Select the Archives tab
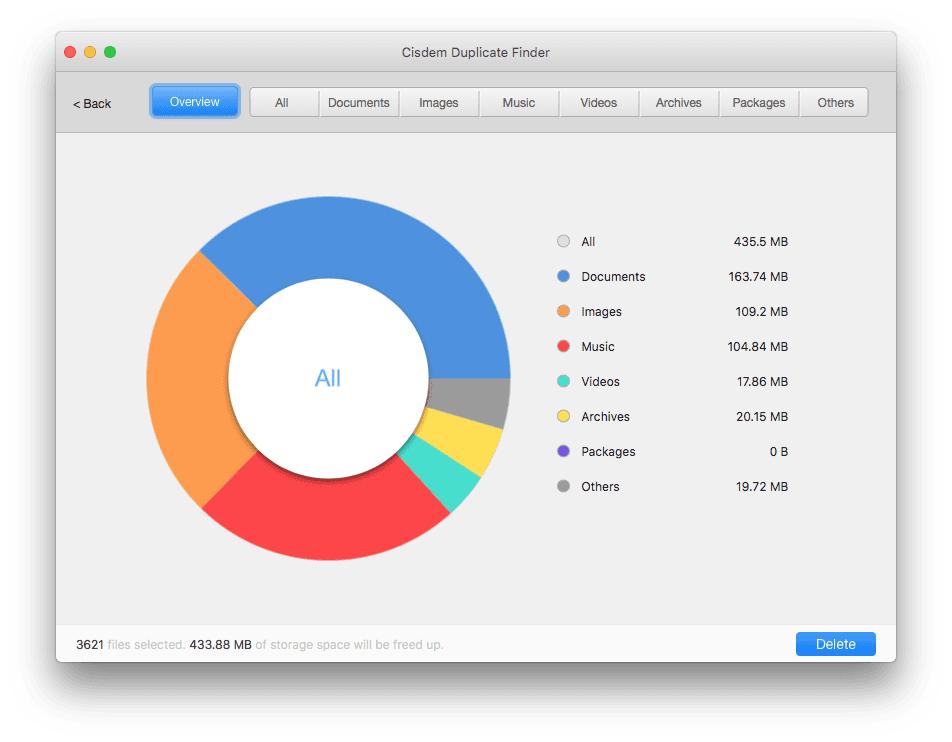This screenshot has width=952, height=742. [x=679, y=103]
